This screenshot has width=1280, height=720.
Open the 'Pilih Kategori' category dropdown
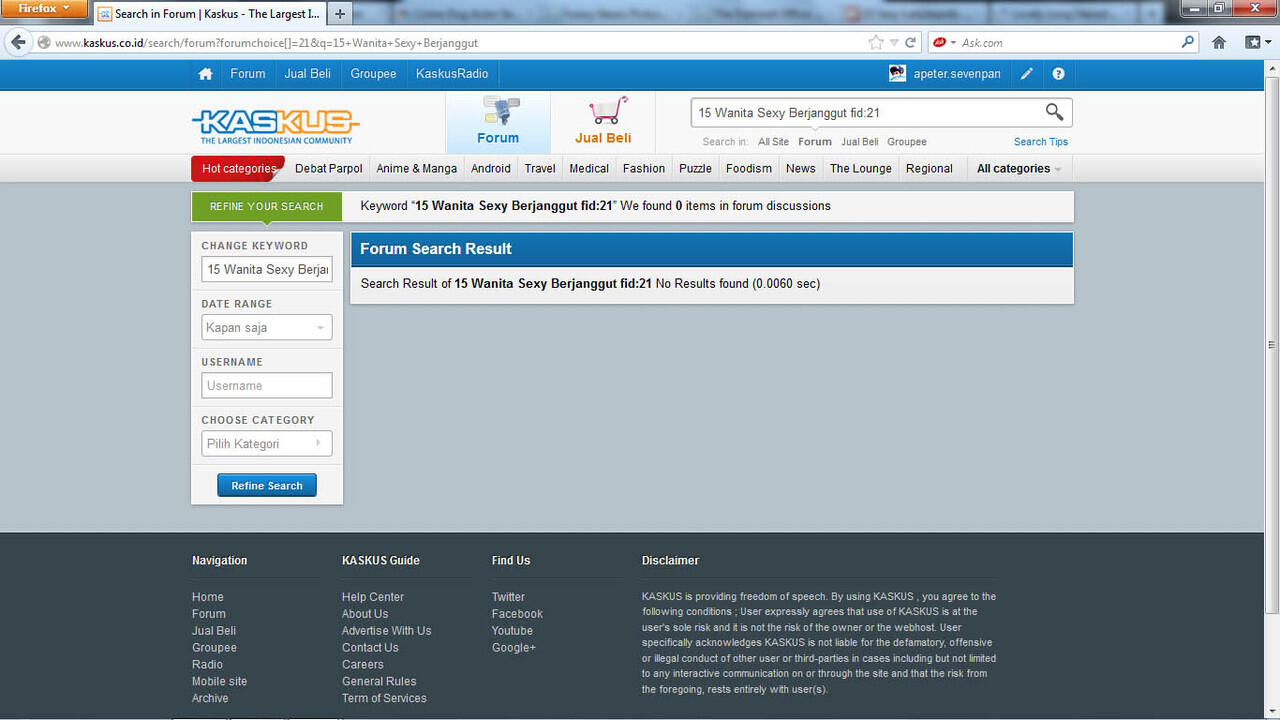(x=266, y=444)
